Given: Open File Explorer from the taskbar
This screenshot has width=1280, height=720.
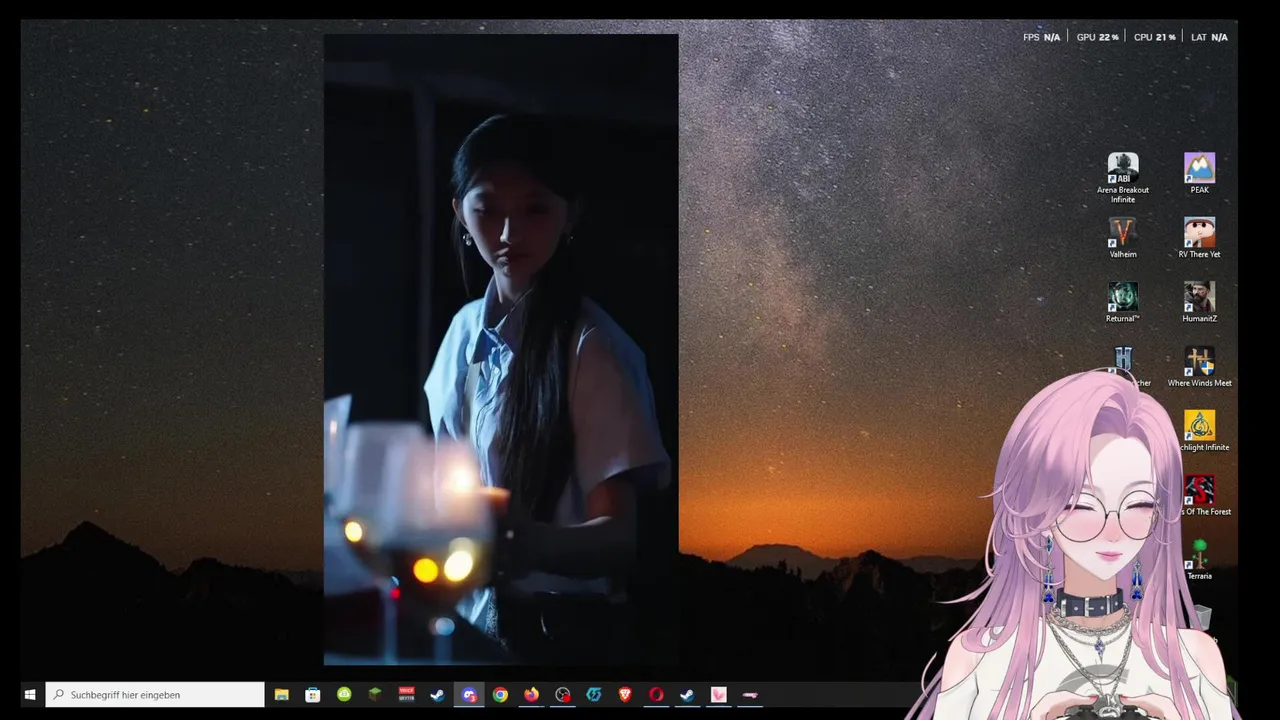Looking at the screenshot, I should (x=282, y=694).
